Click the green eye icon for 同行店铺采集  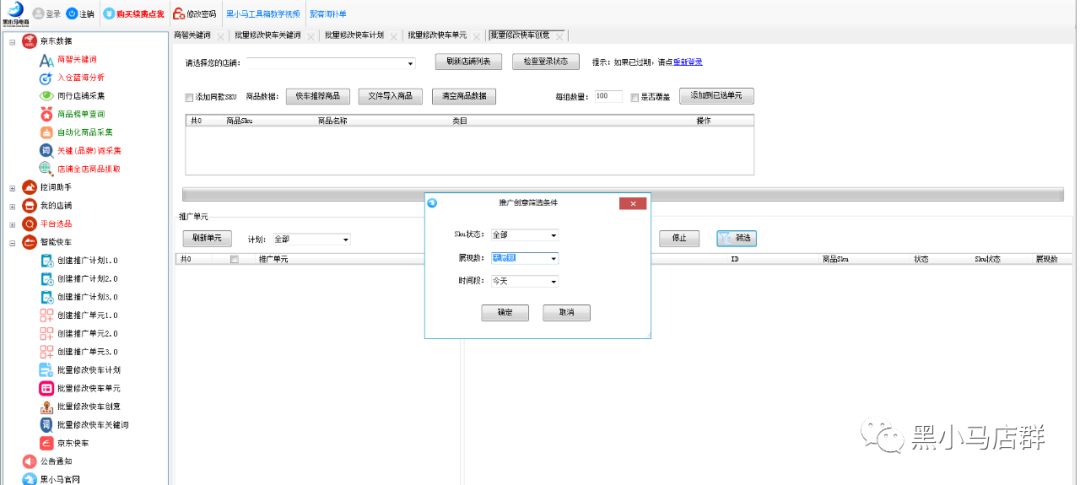tap(46, 96)
